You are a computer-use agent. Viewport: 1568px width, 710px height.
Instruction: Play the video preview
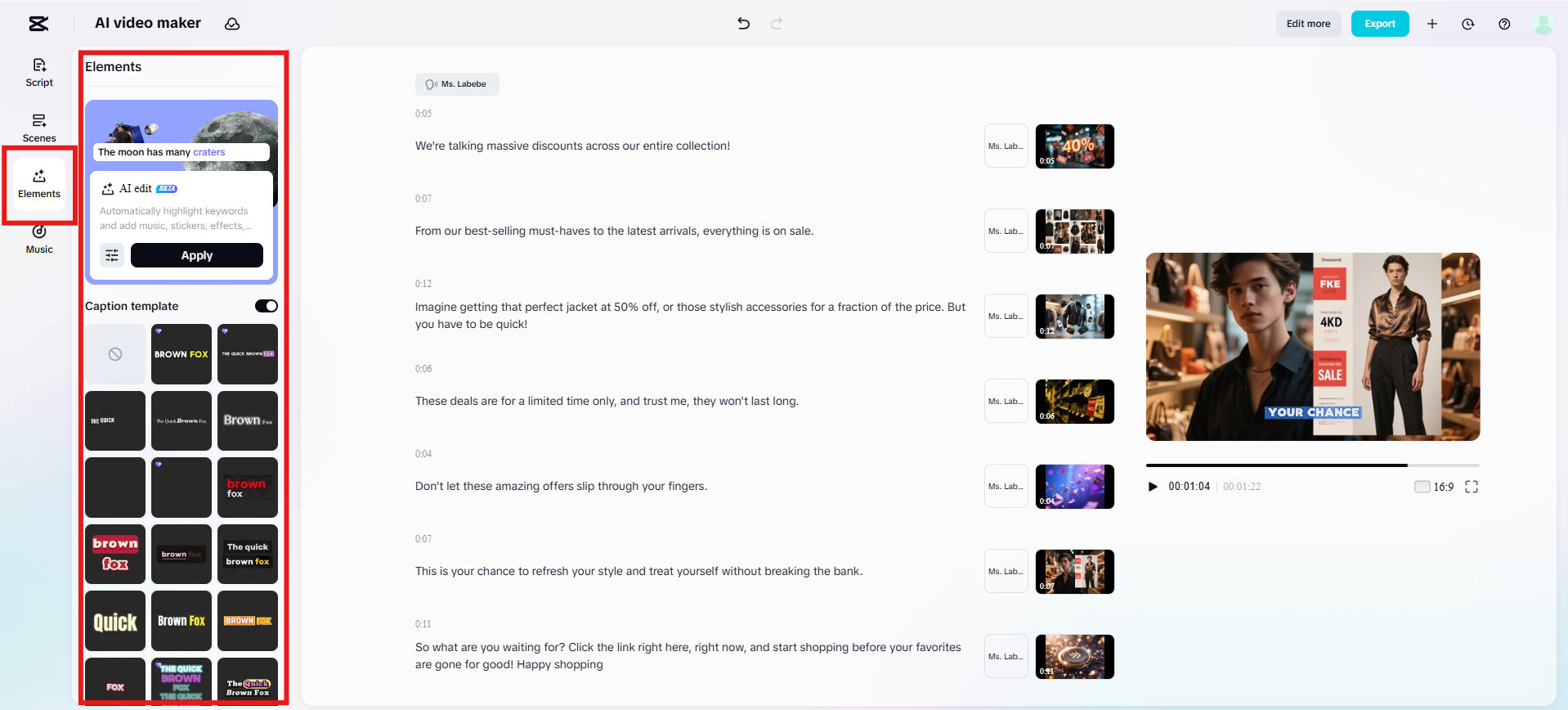coord(1153,487)
